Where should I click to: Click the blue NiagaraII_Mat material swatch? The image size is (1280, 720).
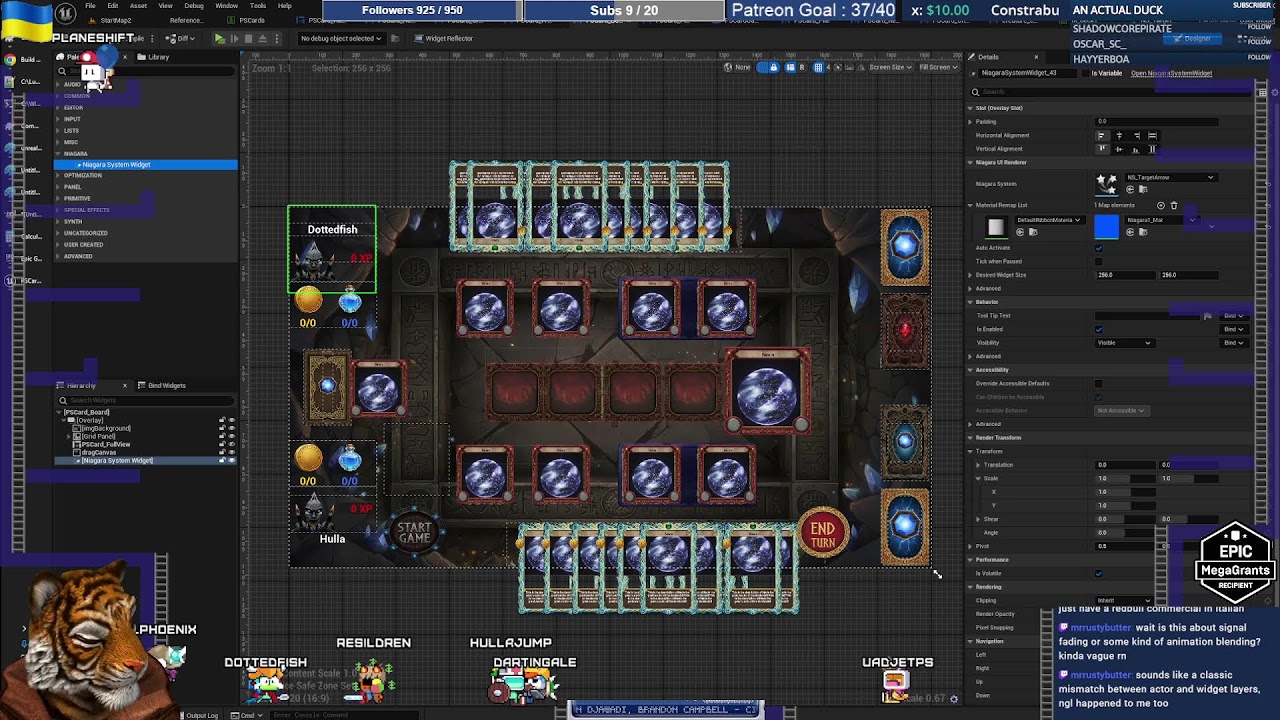(x=1106, y=226)
